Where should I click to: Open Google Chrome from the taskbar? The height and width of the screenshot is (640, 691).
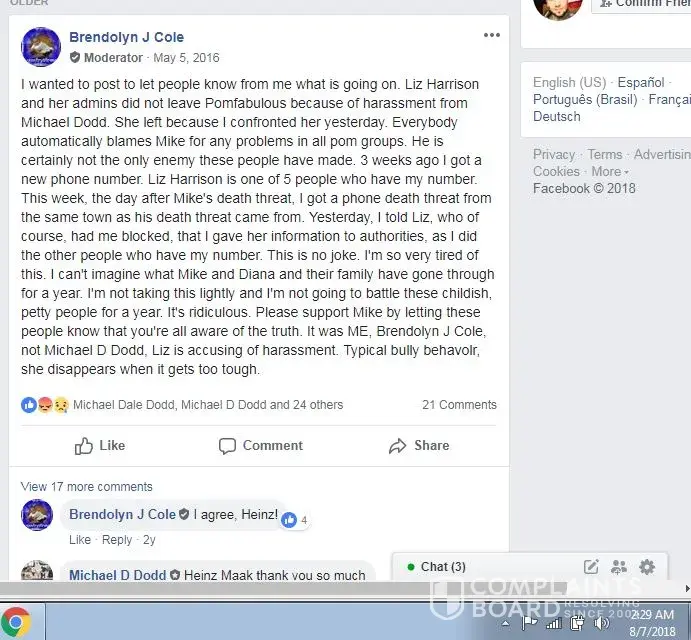point(16,622)
